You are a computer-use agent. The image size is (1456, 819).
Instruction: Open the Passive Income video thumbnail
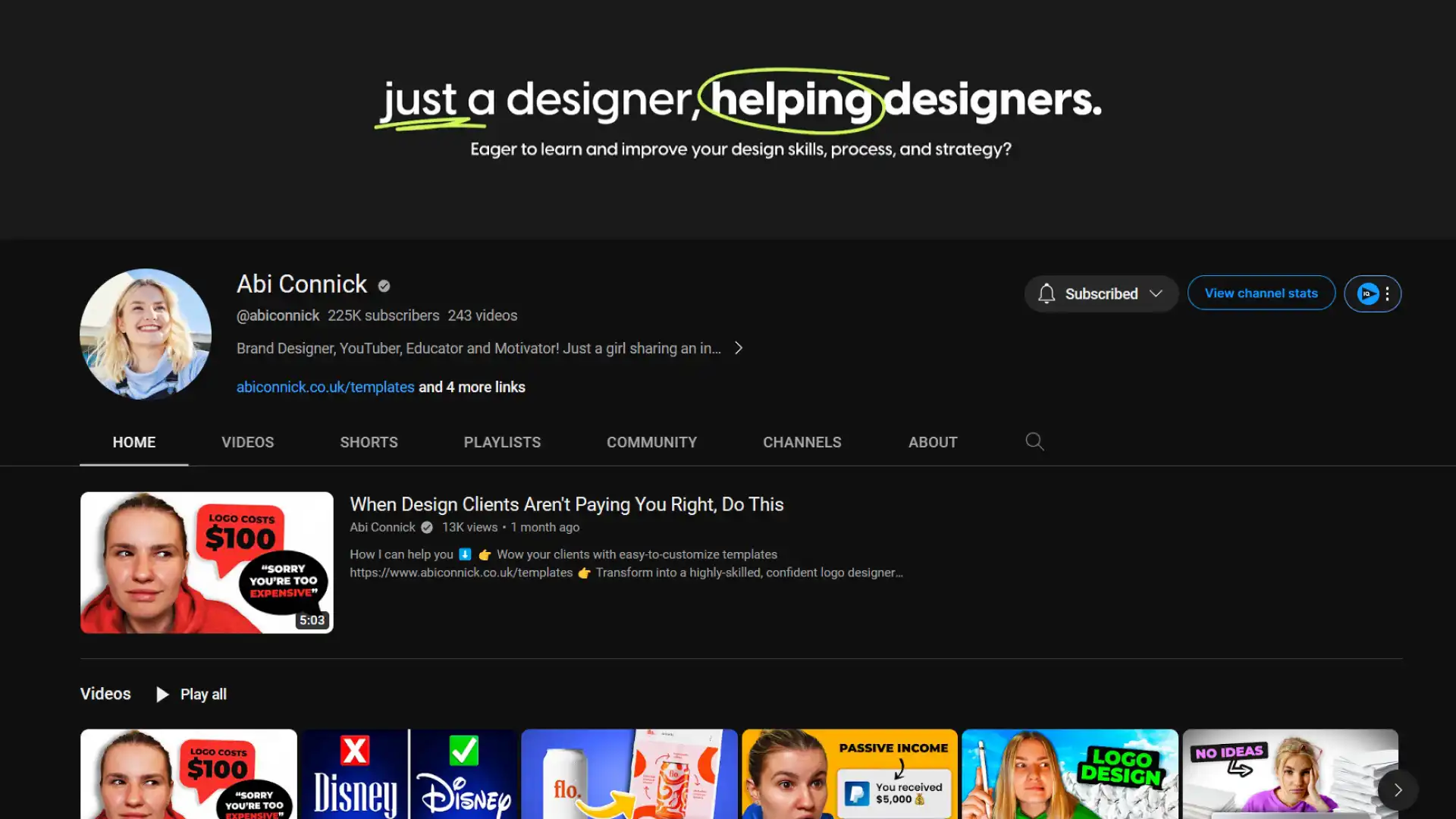coord(849,773)
